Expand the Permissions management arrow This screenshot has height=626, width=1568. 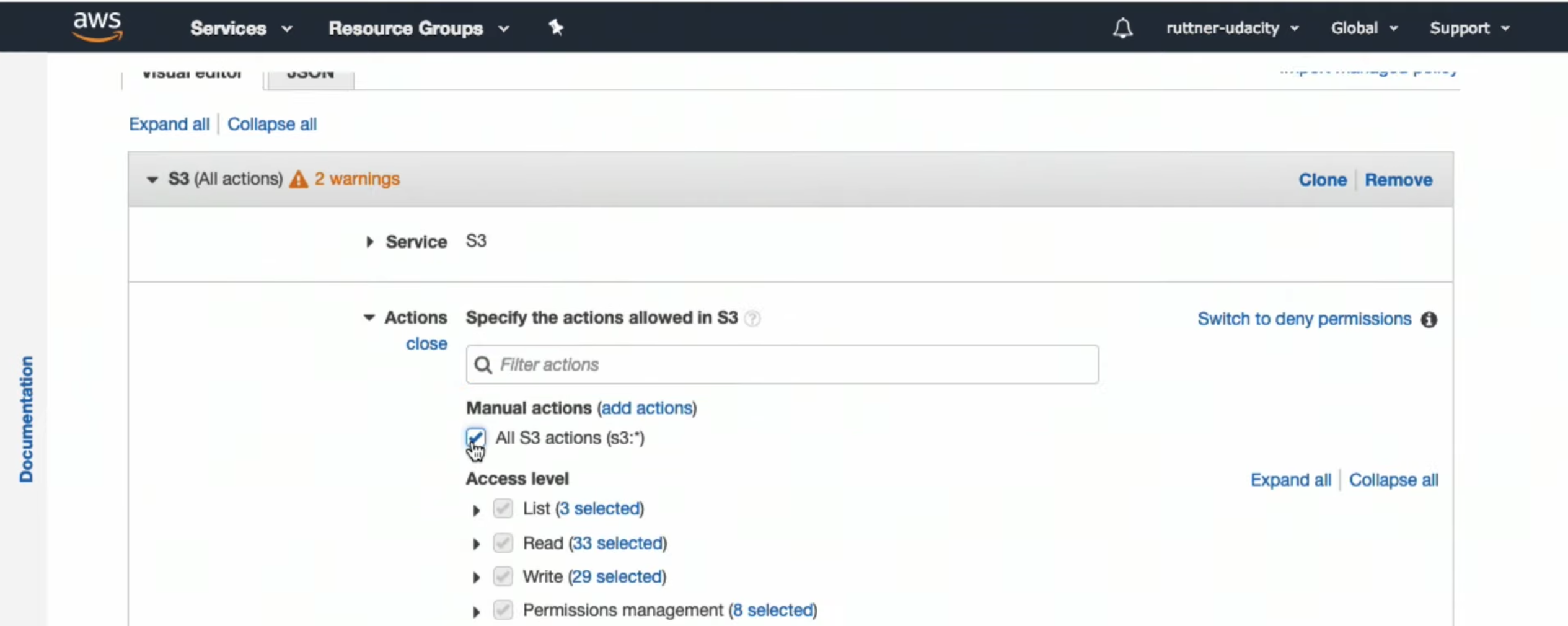(x=476, y=612)
